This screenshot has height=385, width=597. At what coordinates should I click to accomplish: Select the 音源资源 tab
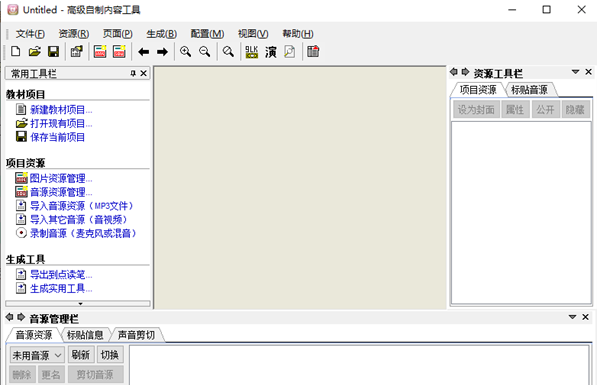point(34,335)
